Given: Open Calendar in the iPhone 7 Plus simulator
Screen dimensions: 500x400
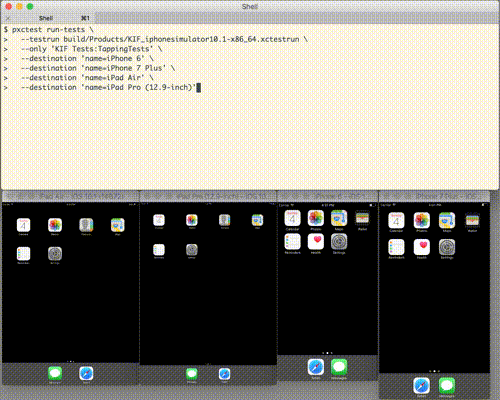Looking at the screenshot, I should click(x=396, y=220).
